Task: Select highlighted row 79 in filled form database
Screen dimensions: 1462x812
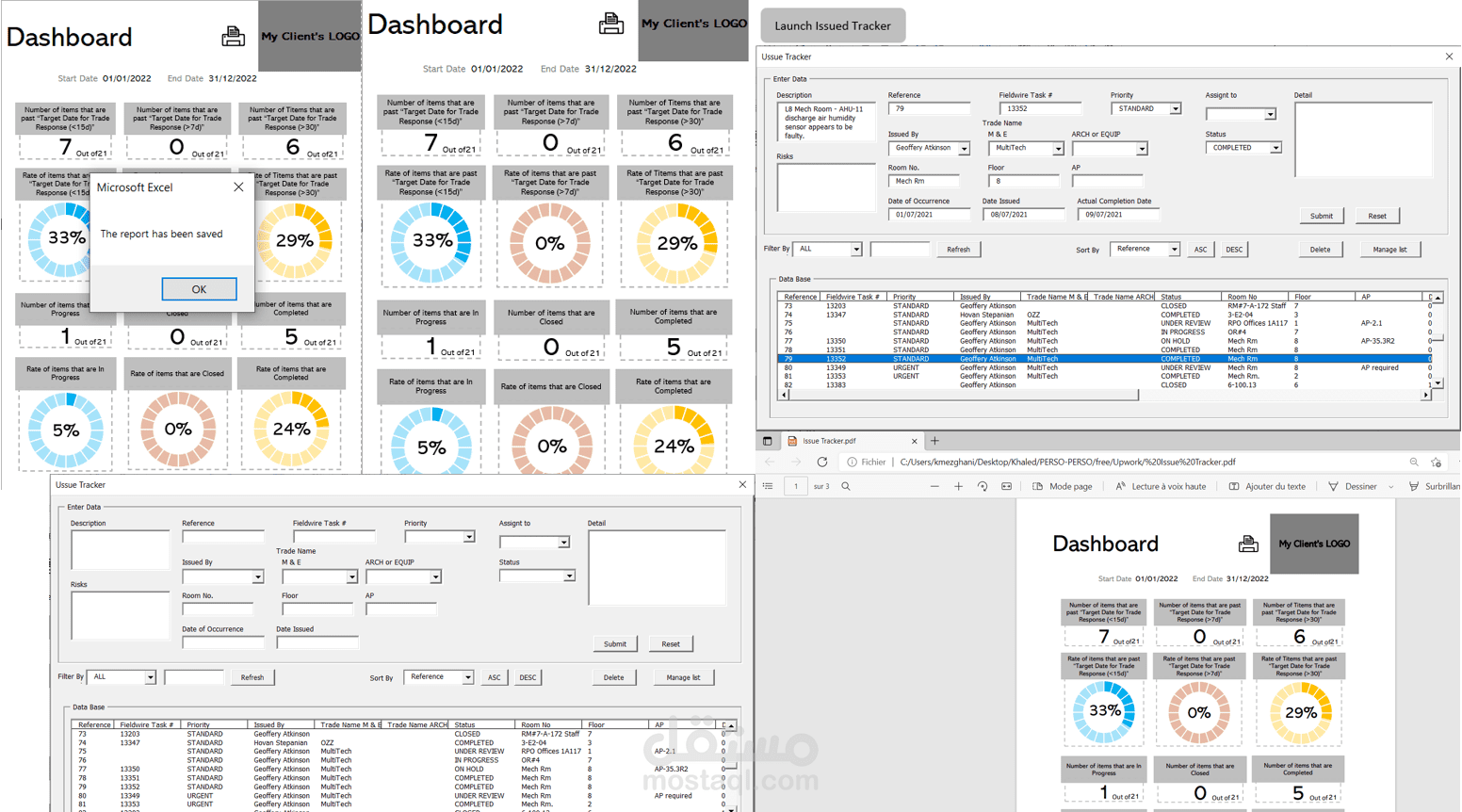Action: (1102, 359)
